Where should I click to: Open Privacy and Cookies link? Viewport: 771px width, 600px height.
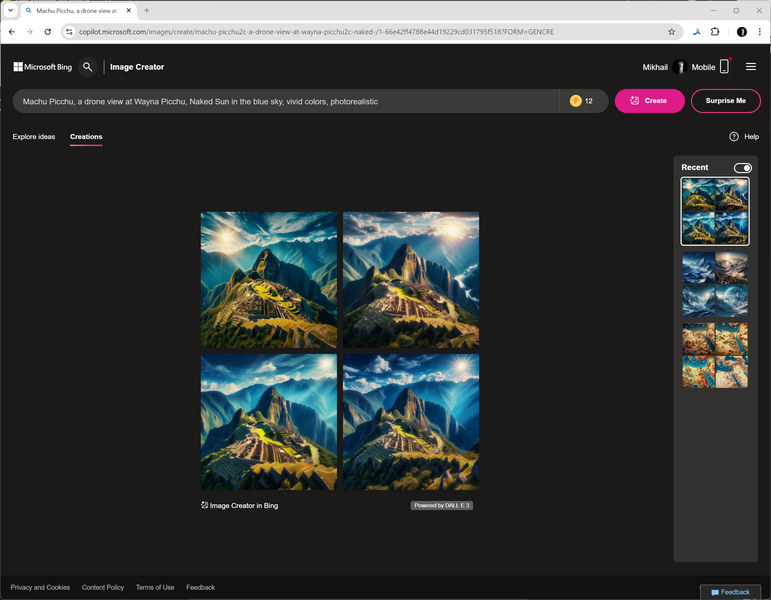(40, 587)
